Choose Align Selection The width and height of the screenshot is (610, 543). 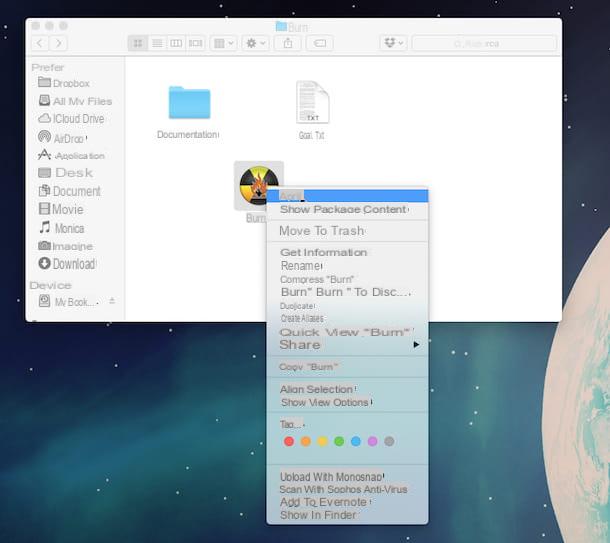(x=347, y=389)
